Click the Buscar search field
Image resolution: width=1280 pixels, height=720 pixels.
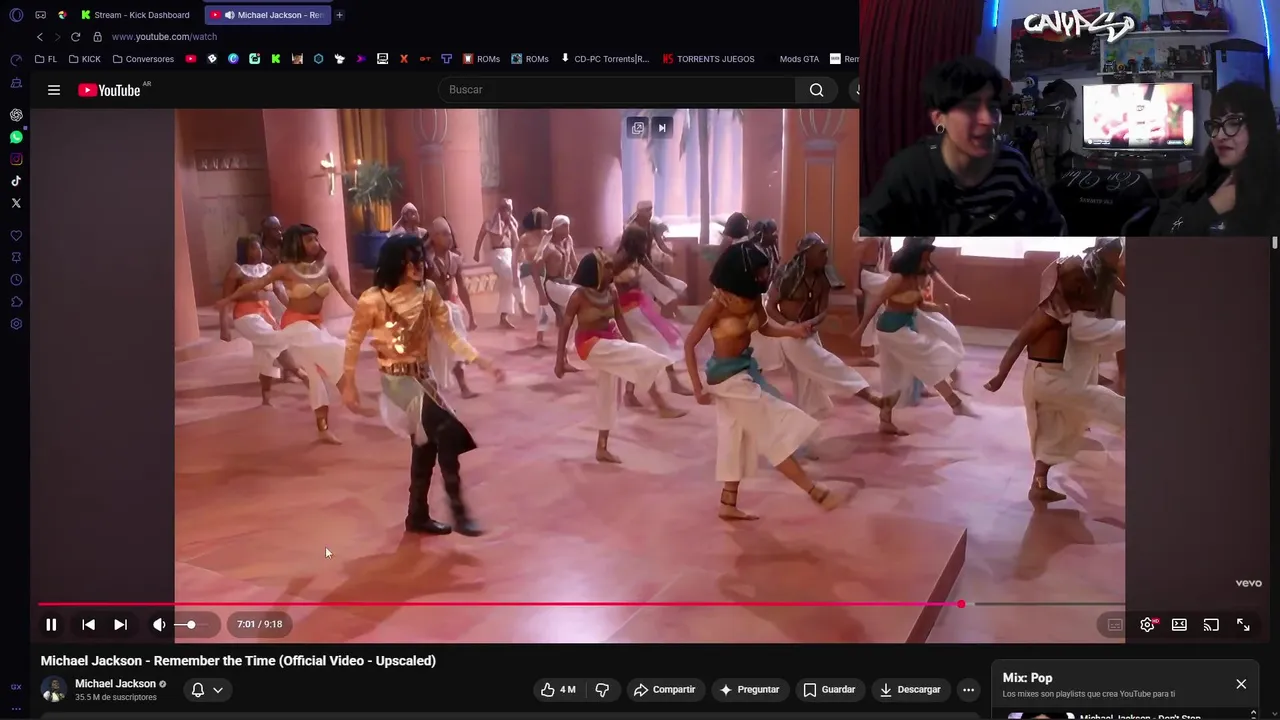pos(616,90)
